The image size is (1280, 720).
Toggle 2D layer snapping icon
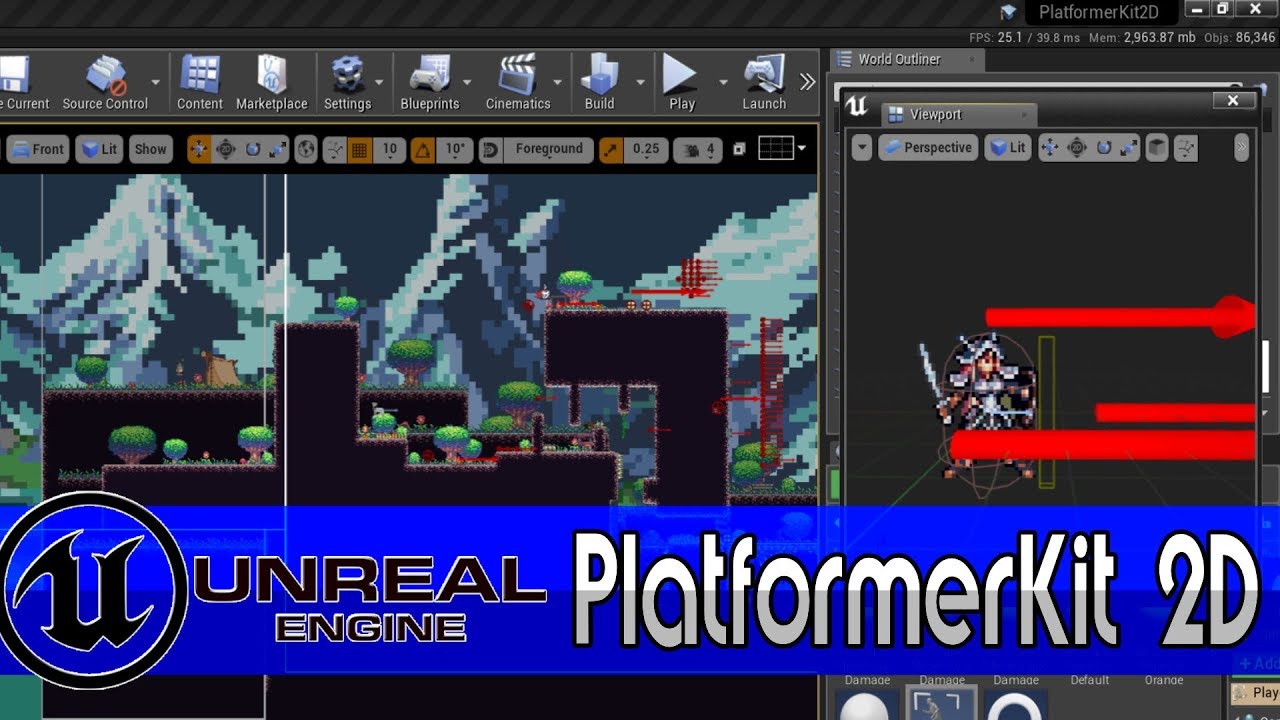click(x=491, y=149)
